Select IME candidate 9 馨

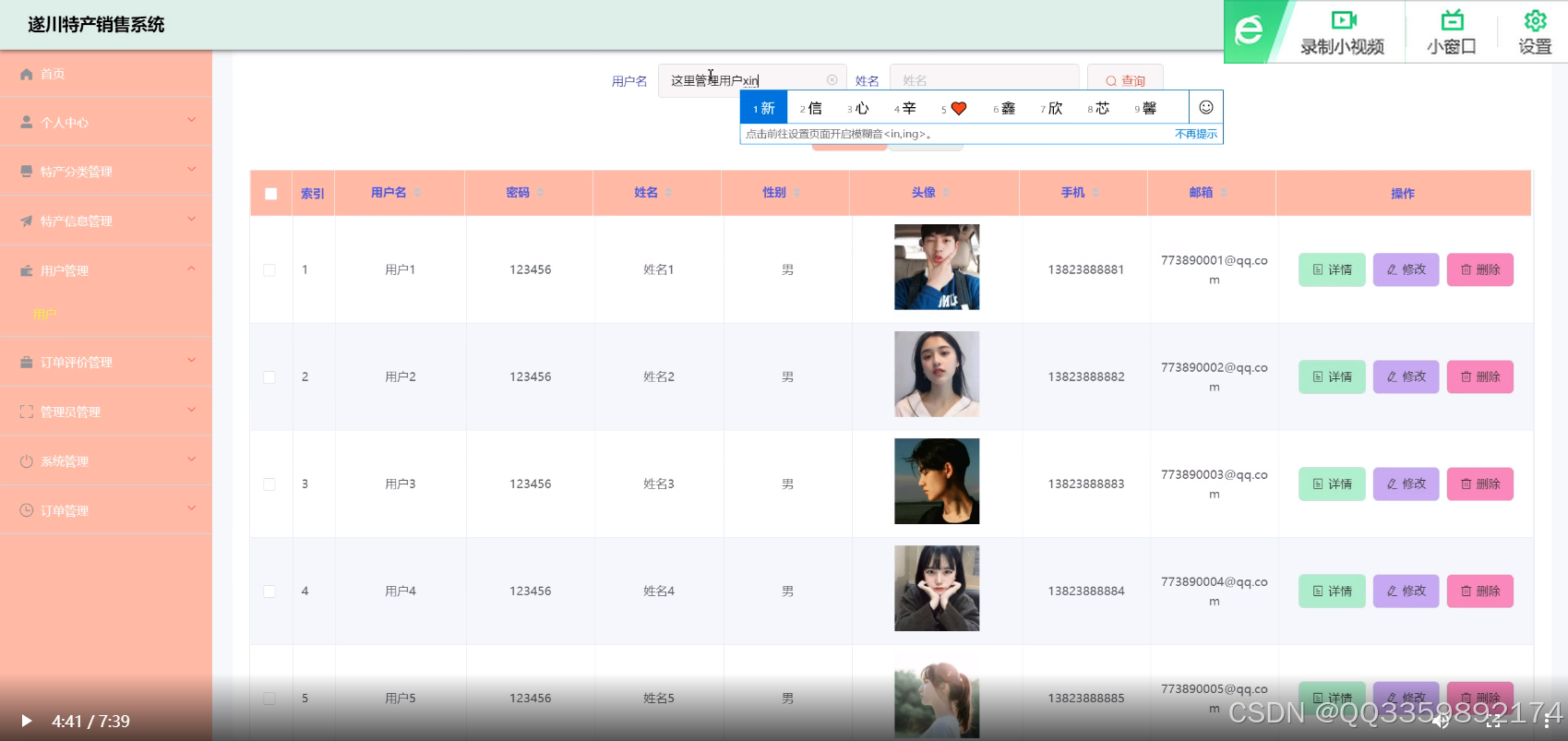[x=1145, y=108]
